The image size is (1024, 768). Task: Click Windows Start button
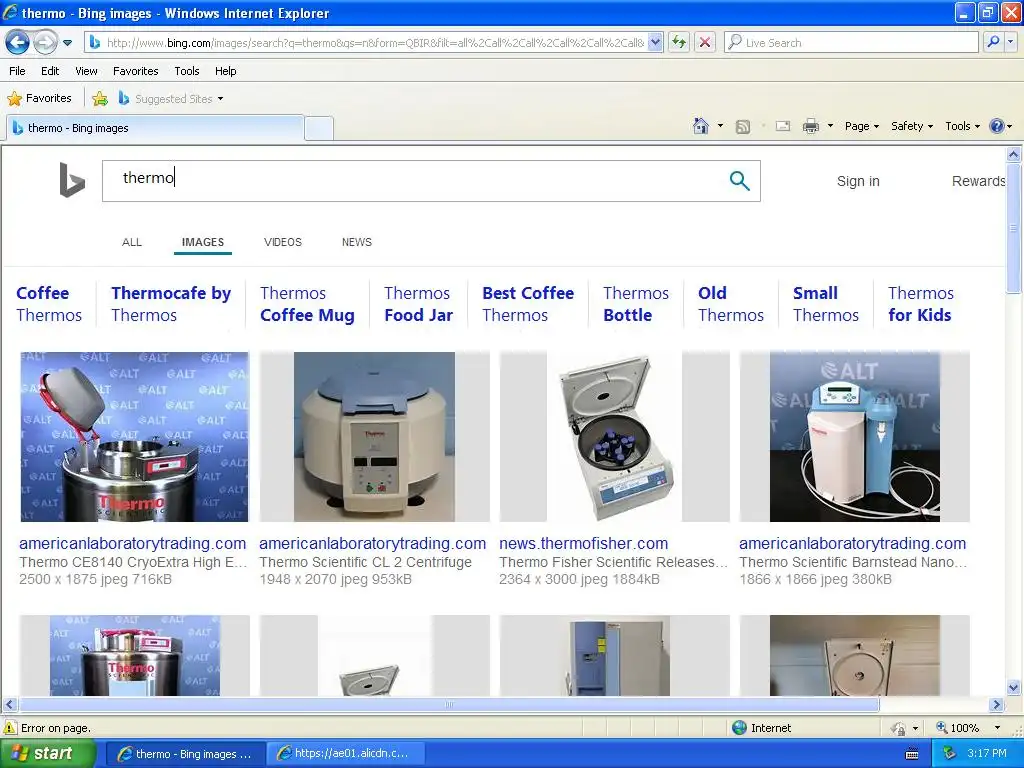coord(47,753)
